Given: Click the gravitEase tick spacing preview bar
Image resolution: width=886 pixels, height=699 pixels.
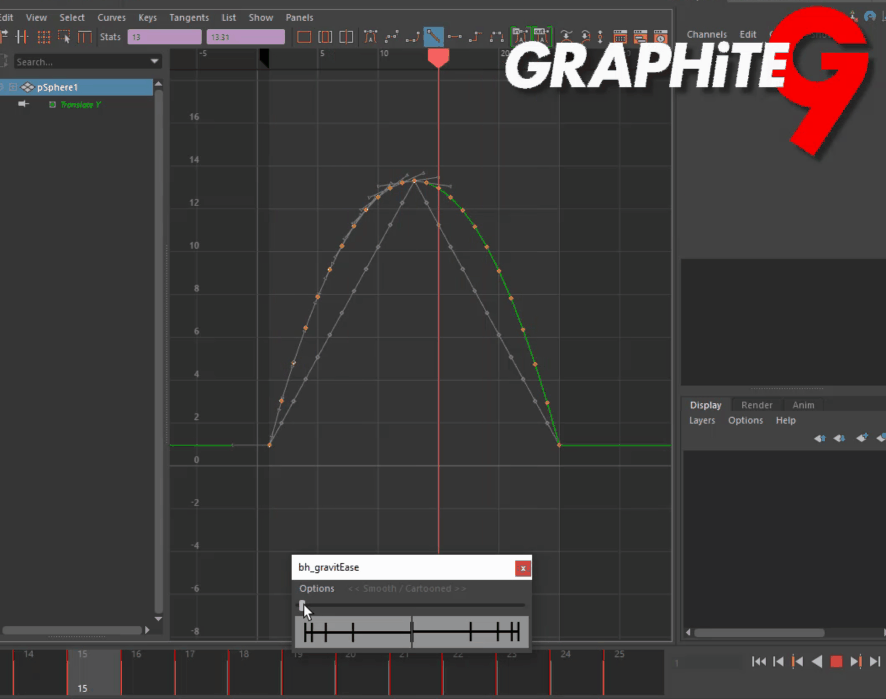Looking at the screenshot, I should 411,632.
